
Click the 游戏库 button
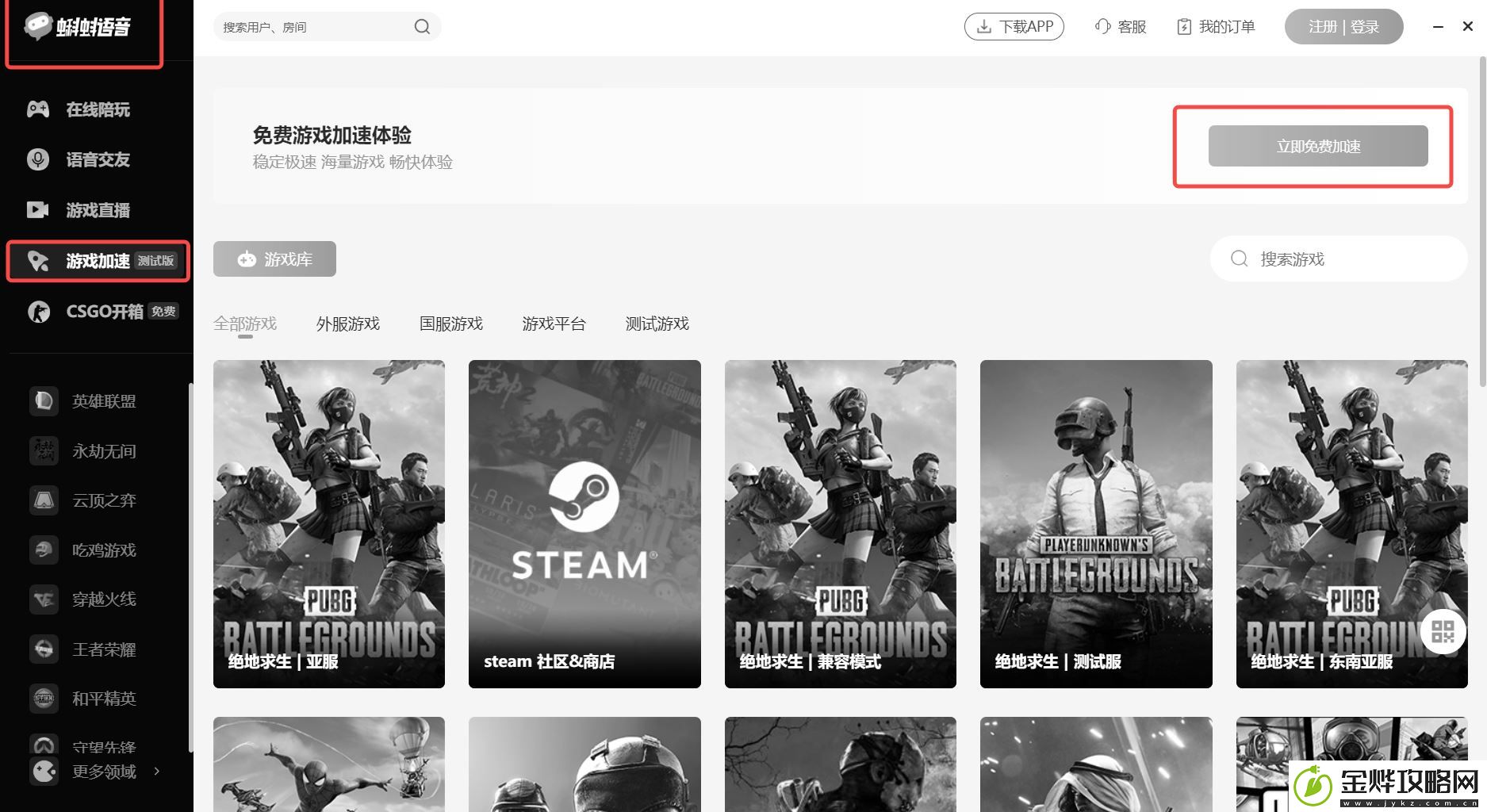coord(274,259)
